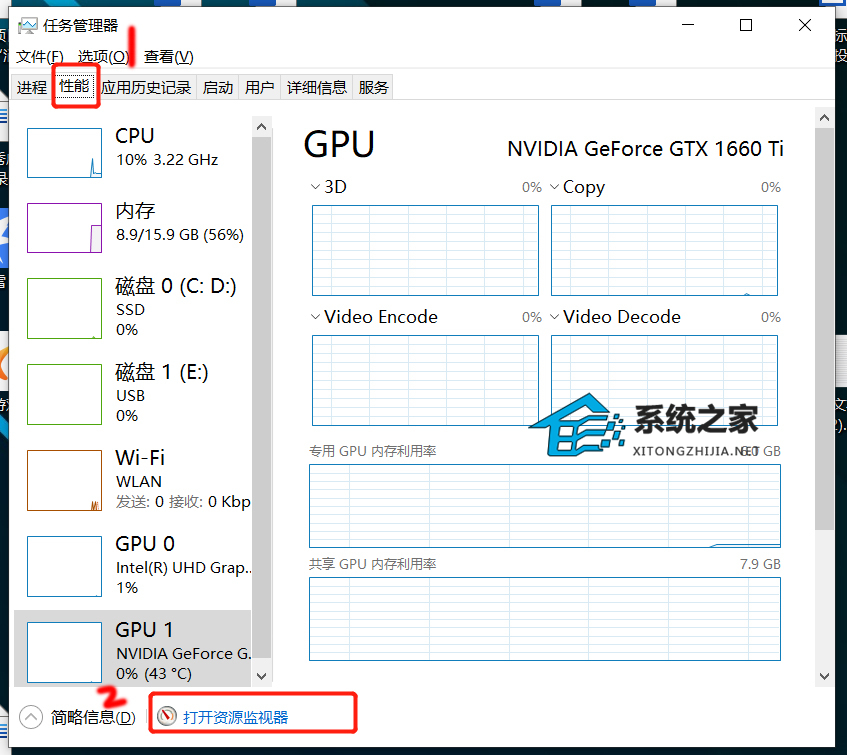
Task: Select 磁盘 1 (E:) graph thumbnail
Action: pos(64,394)
